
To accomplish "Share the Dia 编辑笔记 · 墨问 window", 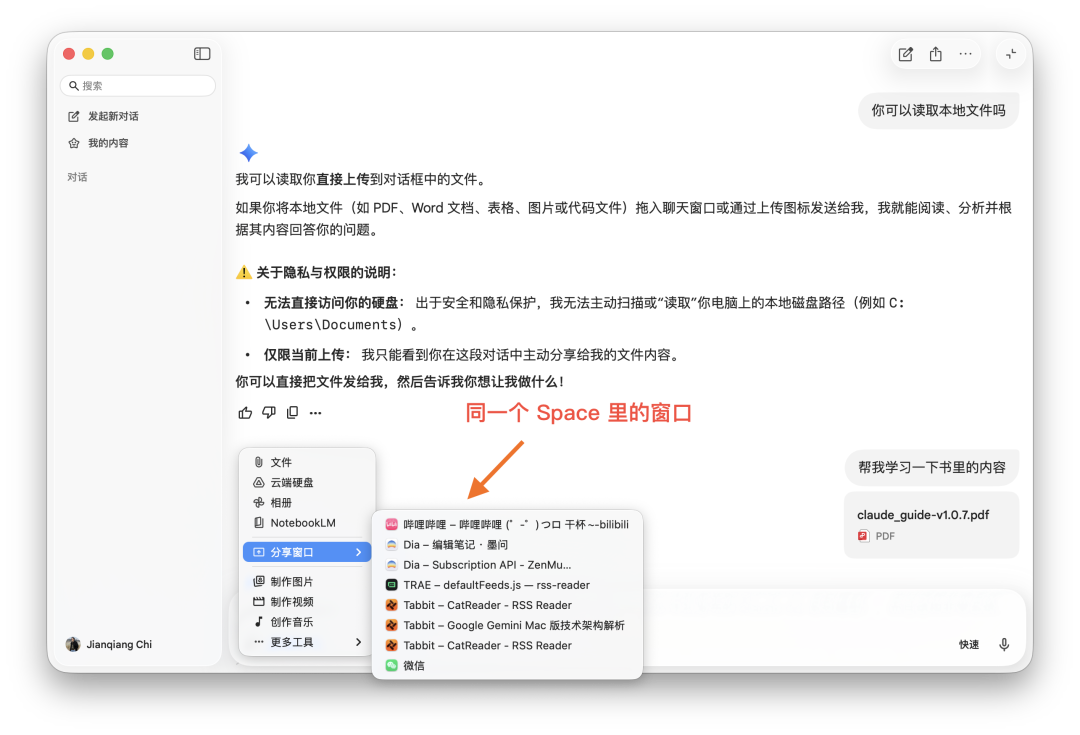I will (x=507, y=544).
